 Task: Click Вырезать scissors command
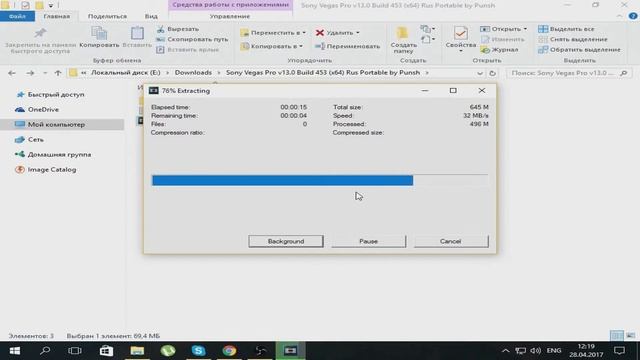point(178,29)
